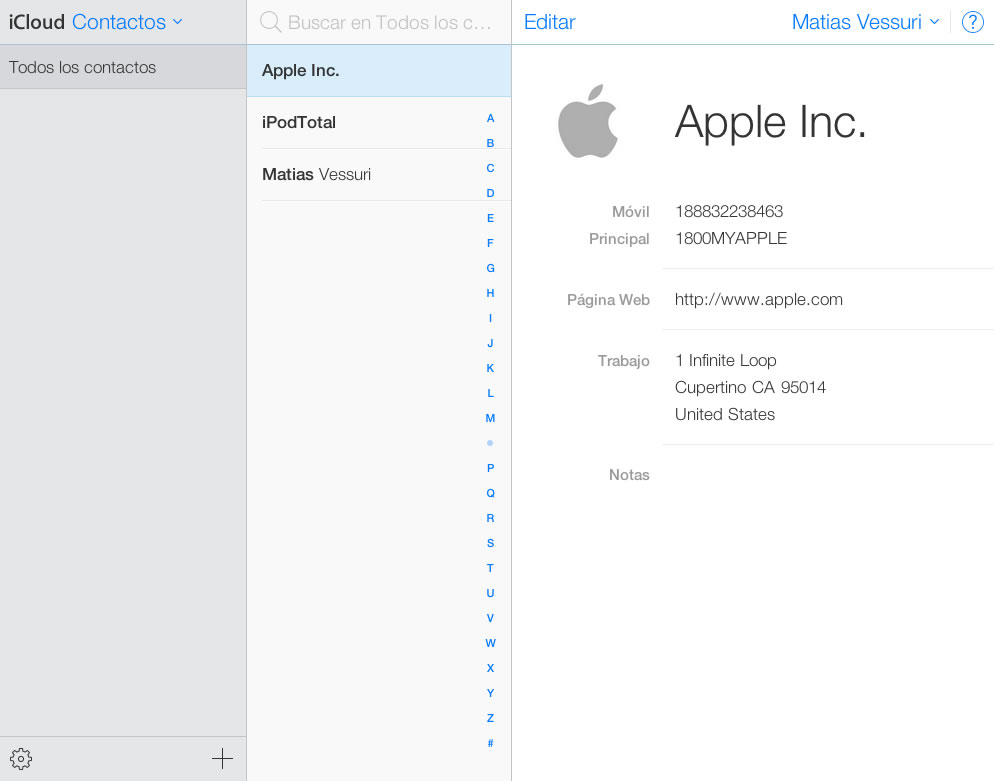Viewport: 994px width, 781px height.
Task: Select the iPodTotal contact row
Action: (378, 122)
